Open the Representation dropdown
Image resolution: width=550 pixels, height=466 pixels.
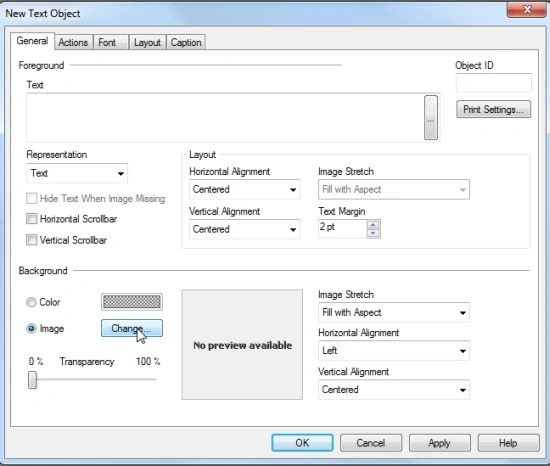(77, 173)
